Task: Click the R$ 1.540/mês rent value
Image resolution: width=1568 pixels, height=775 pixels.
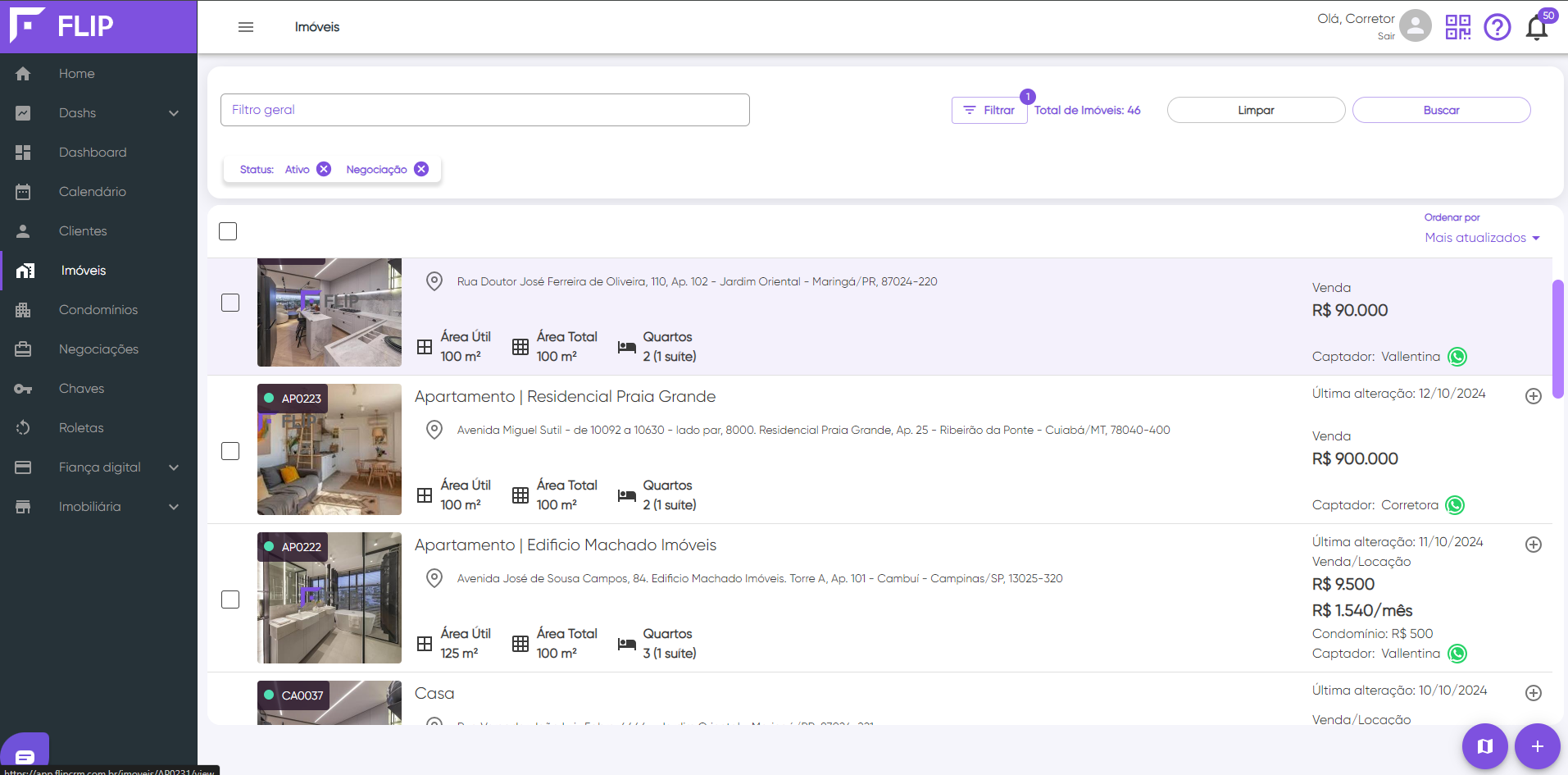Action: coord(1362,611)
